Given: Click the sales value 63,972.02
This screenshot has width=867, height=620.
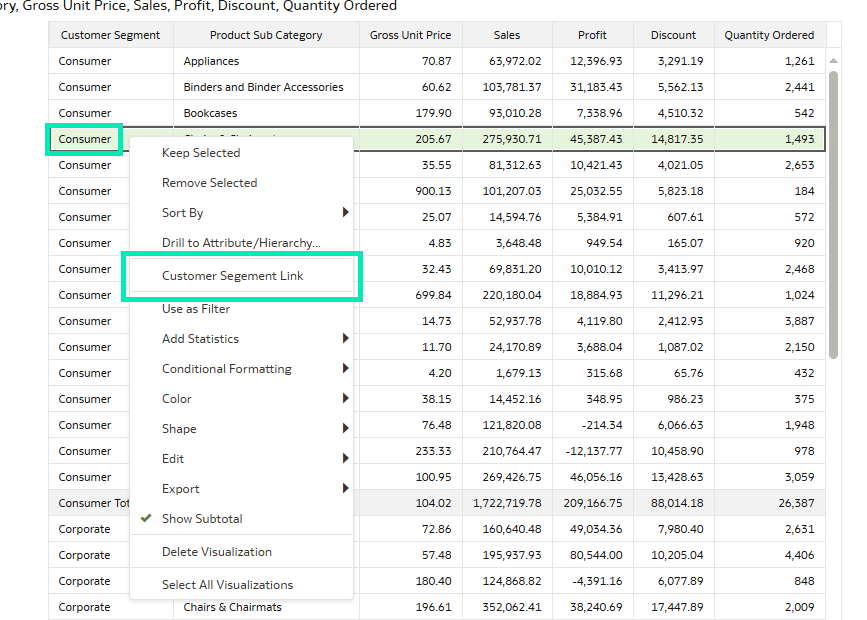Looking at the screenshot, I should (x=515, y=61).
